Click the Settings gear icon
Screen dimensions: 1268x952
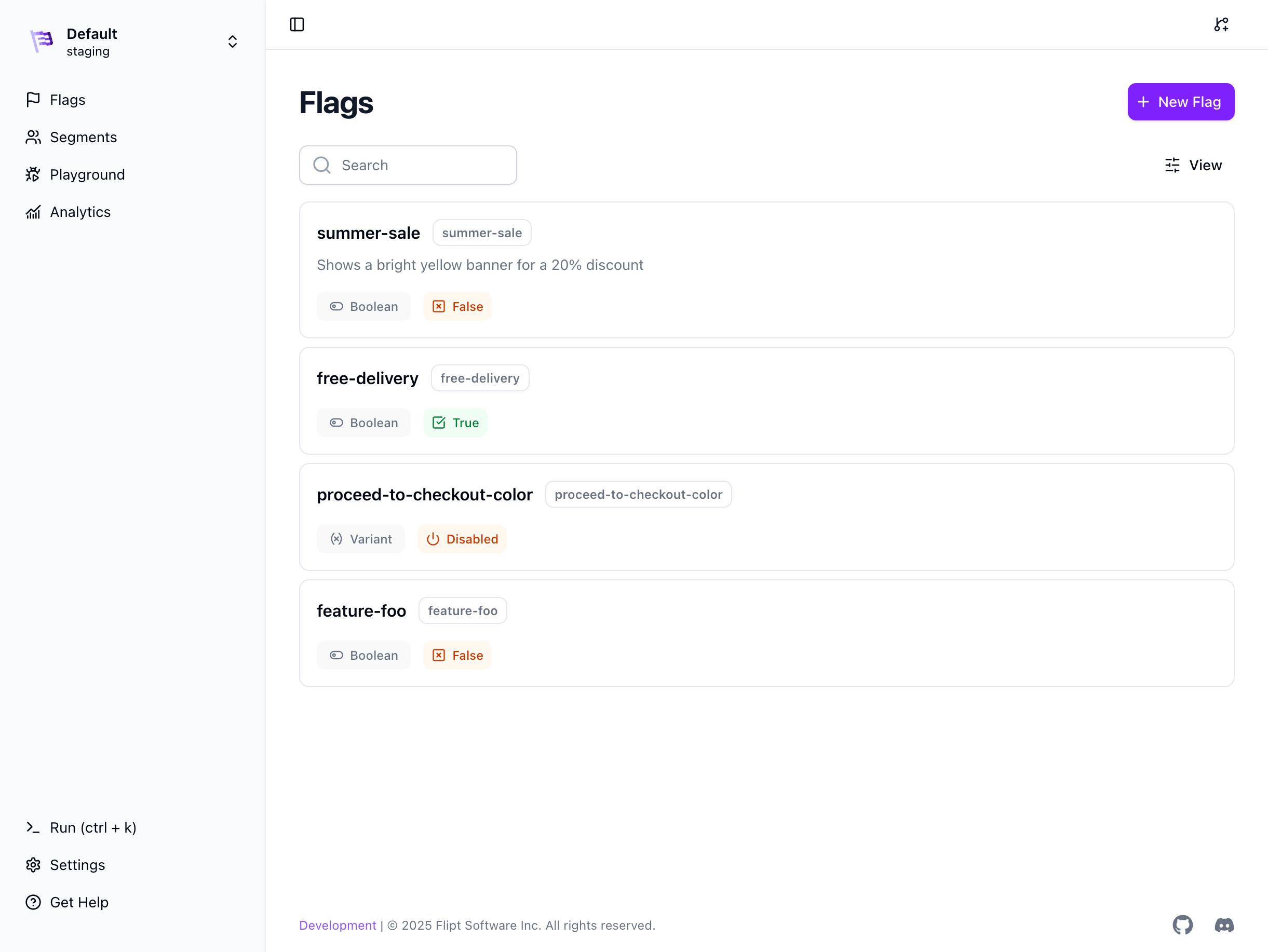(x=33, y=865)
